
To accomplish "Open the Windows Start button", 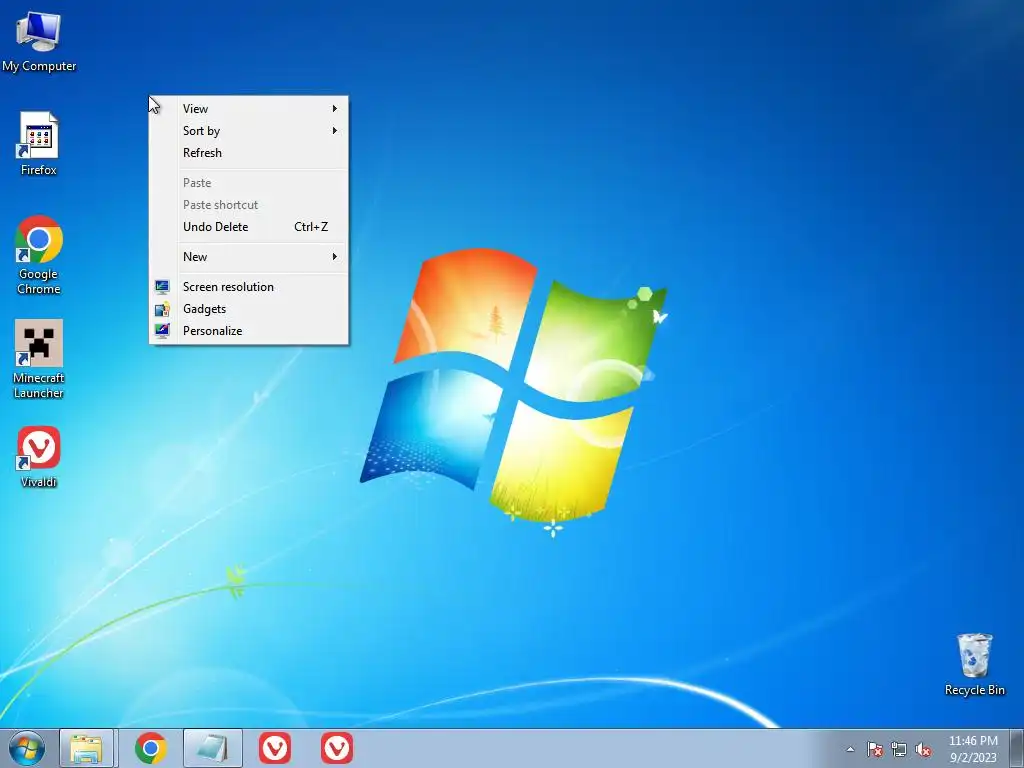I will (27, 748).
